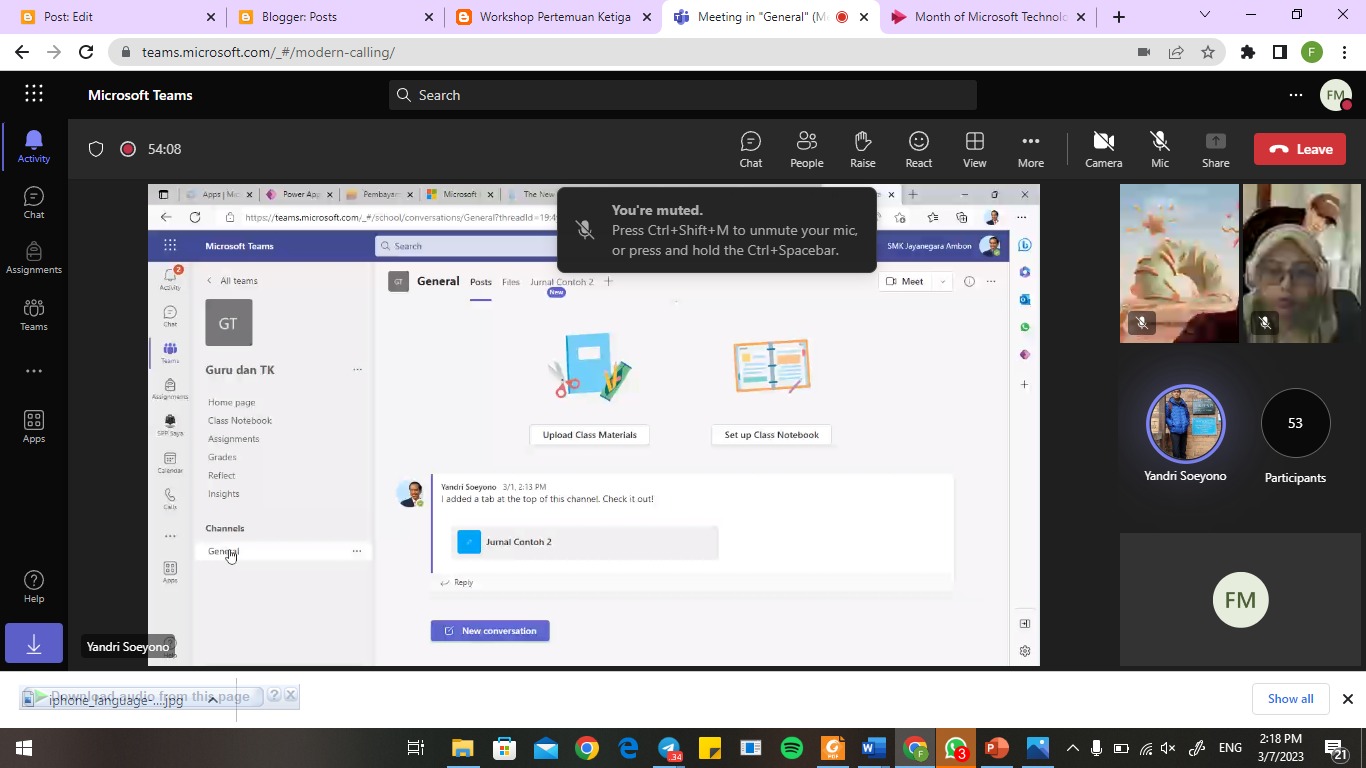Toggle the taskbar volume mute icon
Screen dimensions: 1366x768
click(1168, 748)
